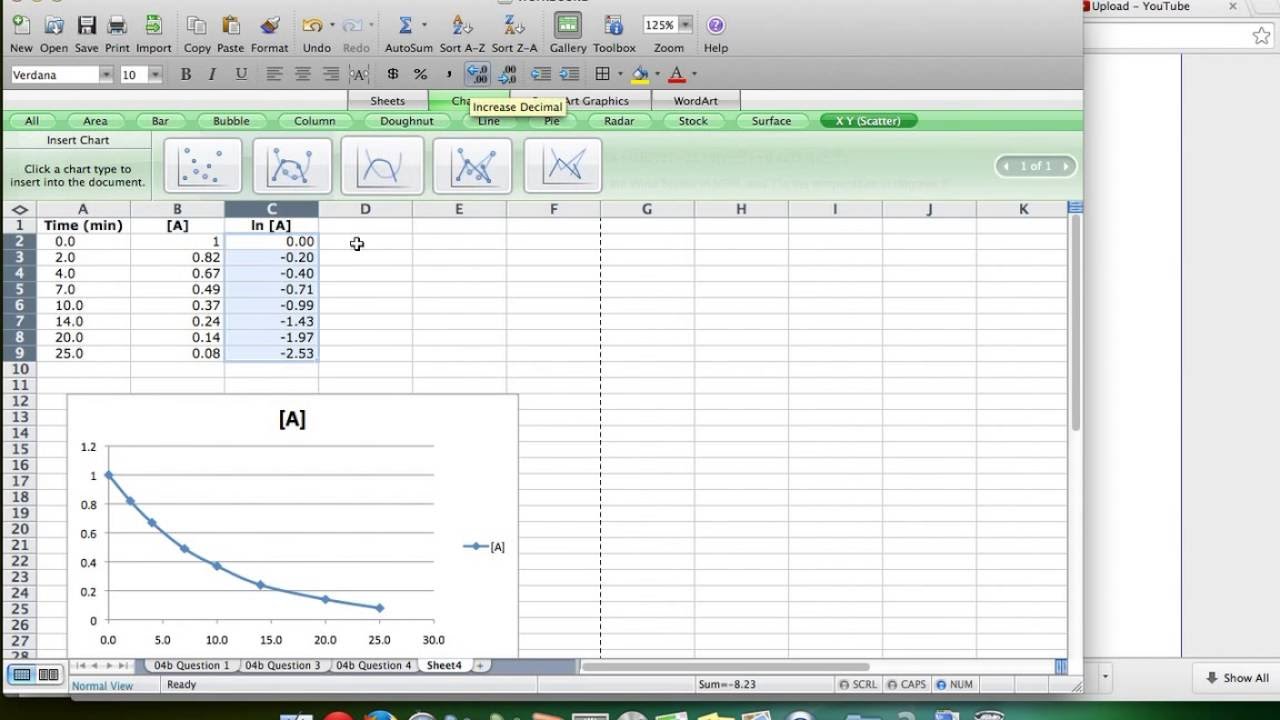
Task: Align text right
Action: (331, 74)
